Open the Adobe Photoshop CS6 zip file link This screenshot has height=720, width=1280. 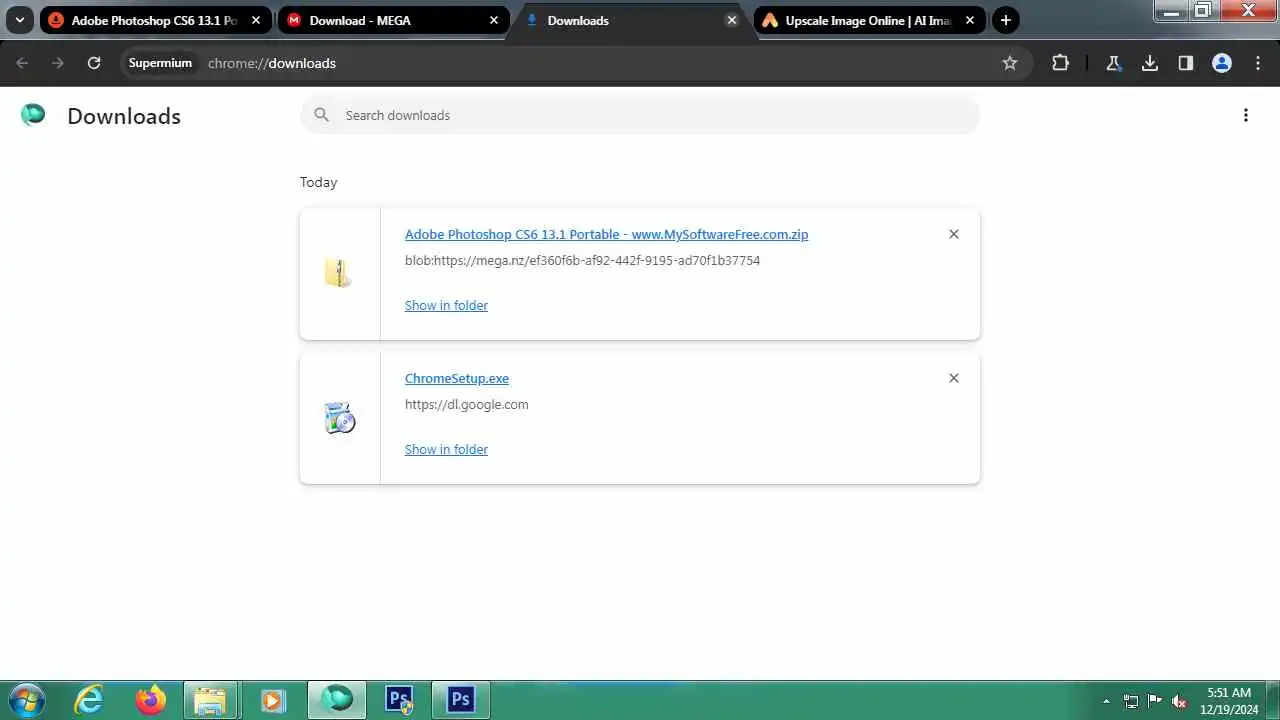[x=606, y=234]
